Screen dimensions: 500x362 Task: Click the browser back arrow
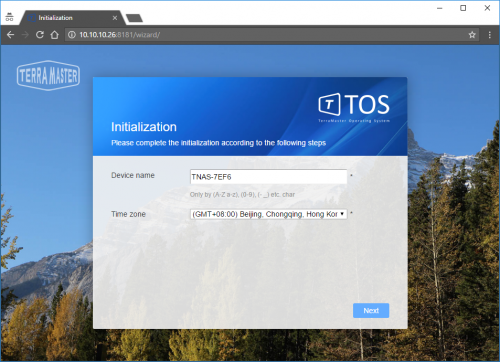tap(10, 35)
